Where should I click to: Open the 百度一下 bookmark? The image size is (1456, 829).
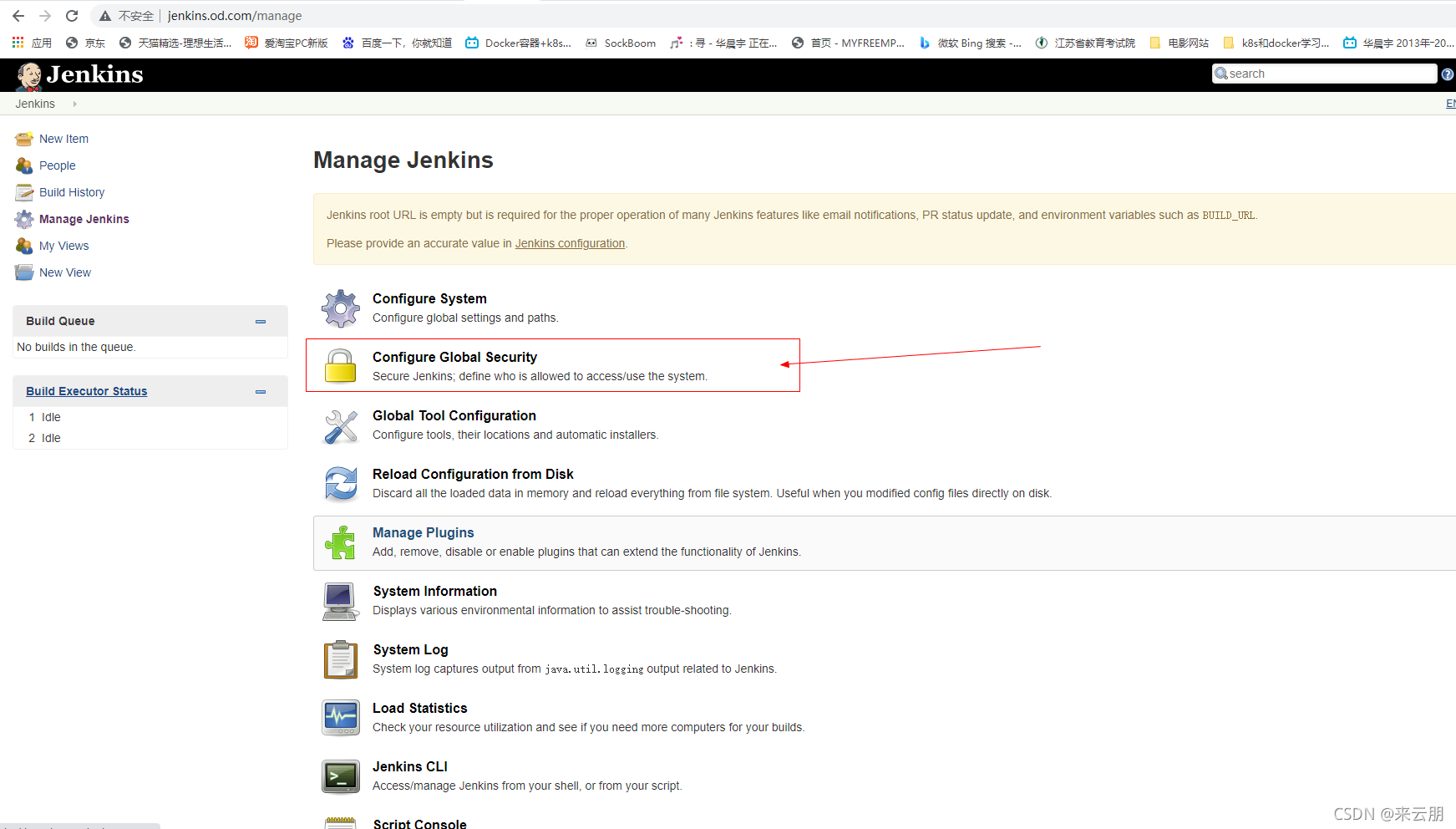[x=397, y=43]
